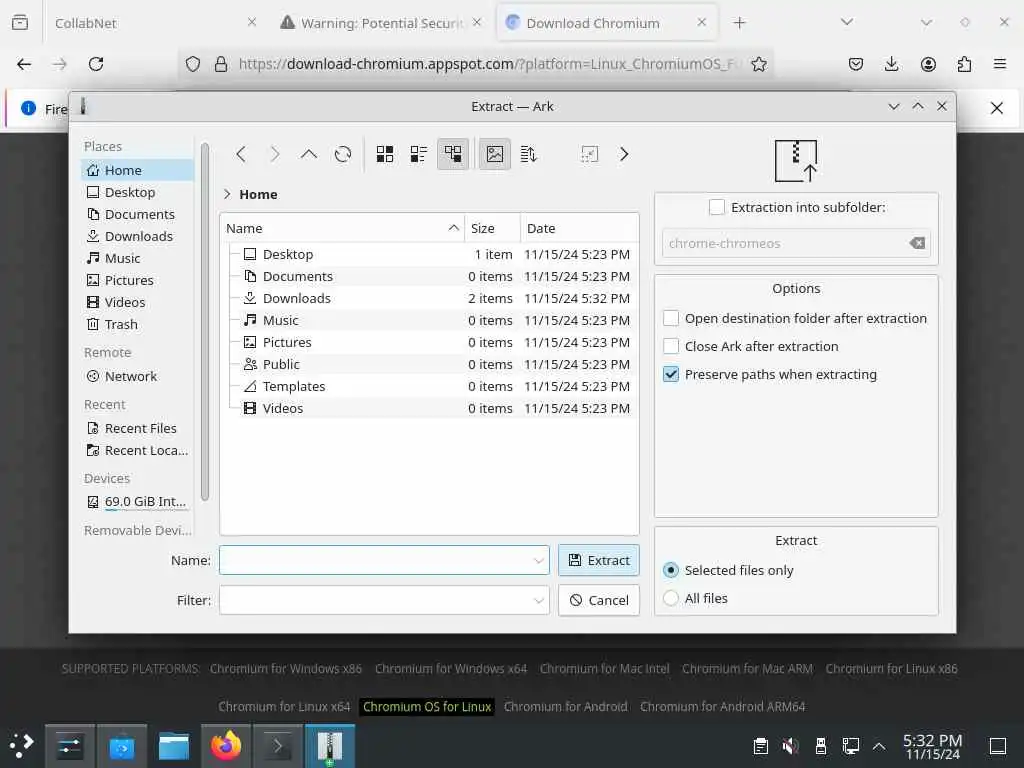Select Pictures in the Places sidebar
The image size is (1024, 768).
tap(138, 280)
